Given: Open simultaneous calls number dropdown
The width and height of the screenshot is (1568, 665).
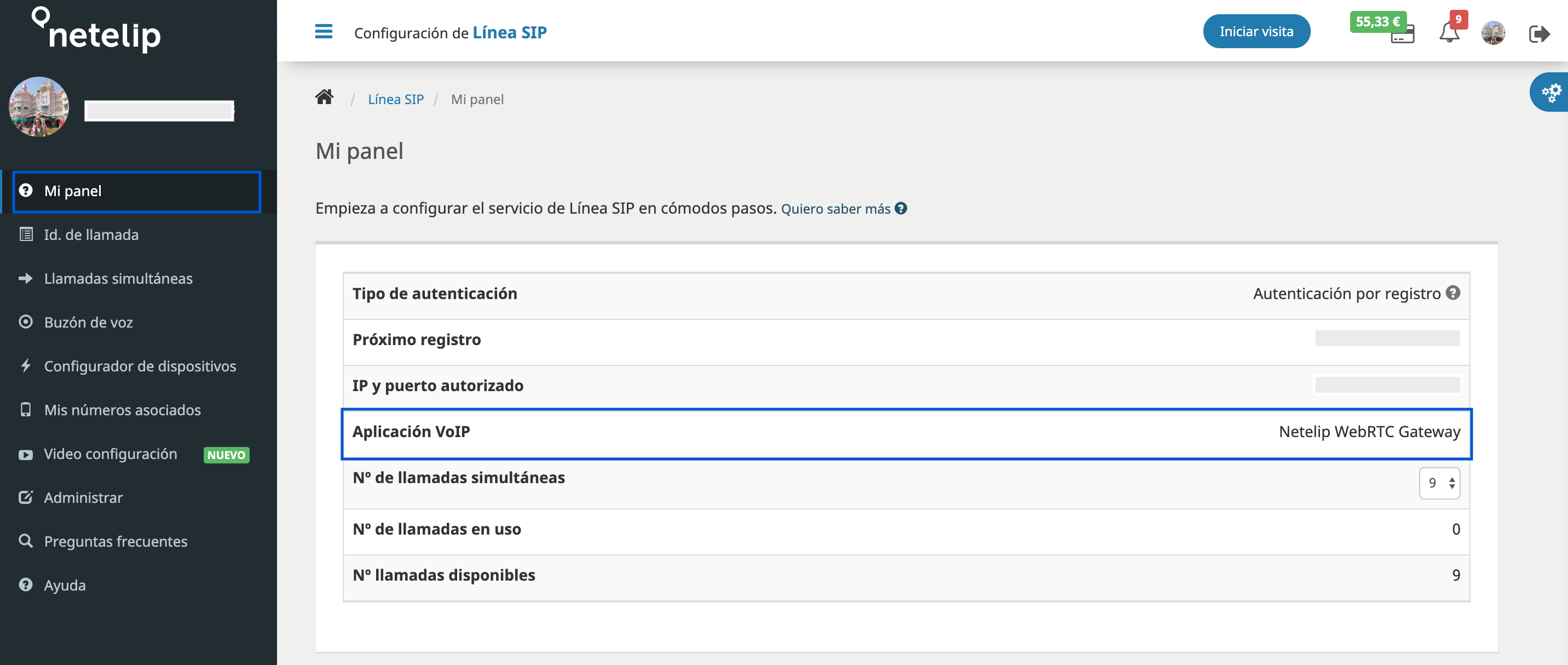Looking at the screenshot, I should point(1439,483).
